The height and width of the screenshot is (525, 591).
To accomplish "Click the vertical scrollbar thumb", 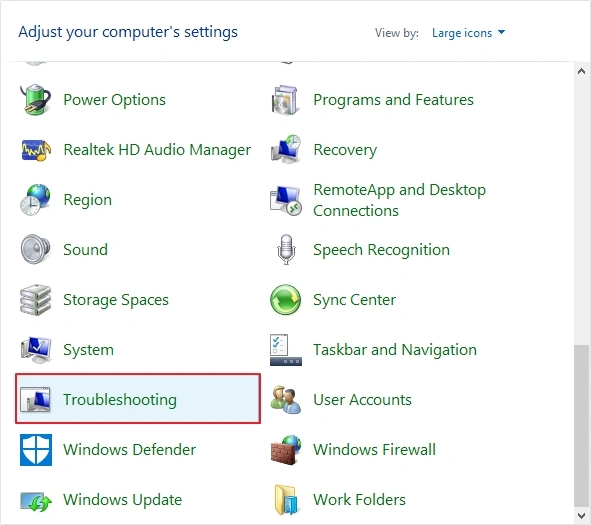I will coord(582,426).
